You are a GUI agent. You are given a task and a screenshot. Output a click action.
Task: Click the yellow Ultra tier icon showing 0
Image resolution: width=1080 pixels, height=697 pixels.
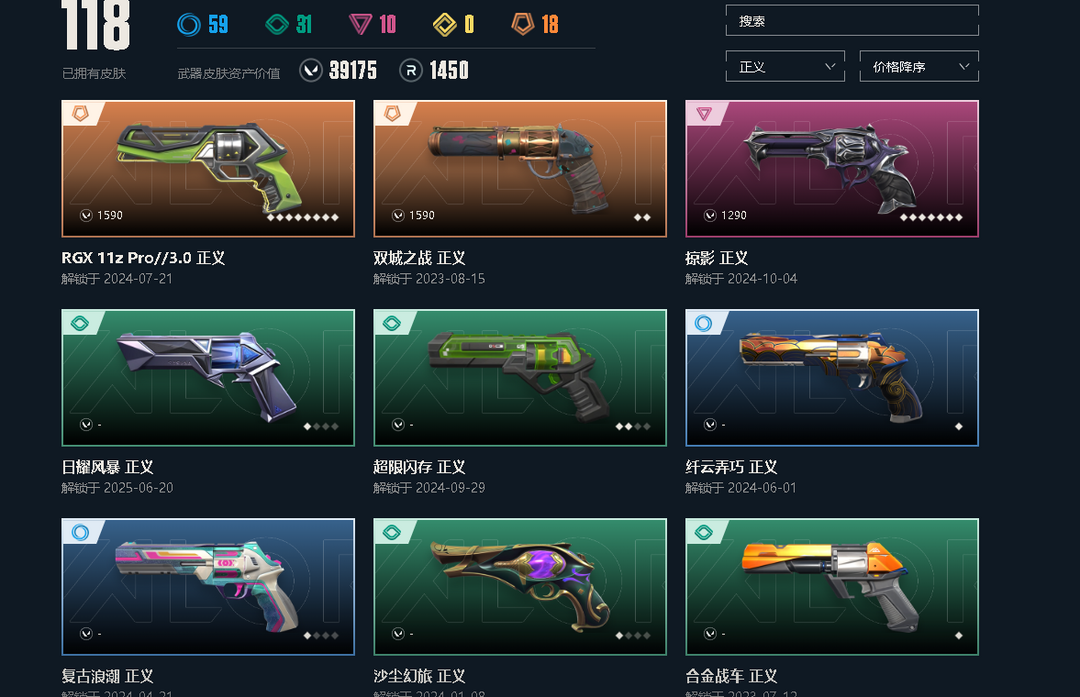point(444,25)
